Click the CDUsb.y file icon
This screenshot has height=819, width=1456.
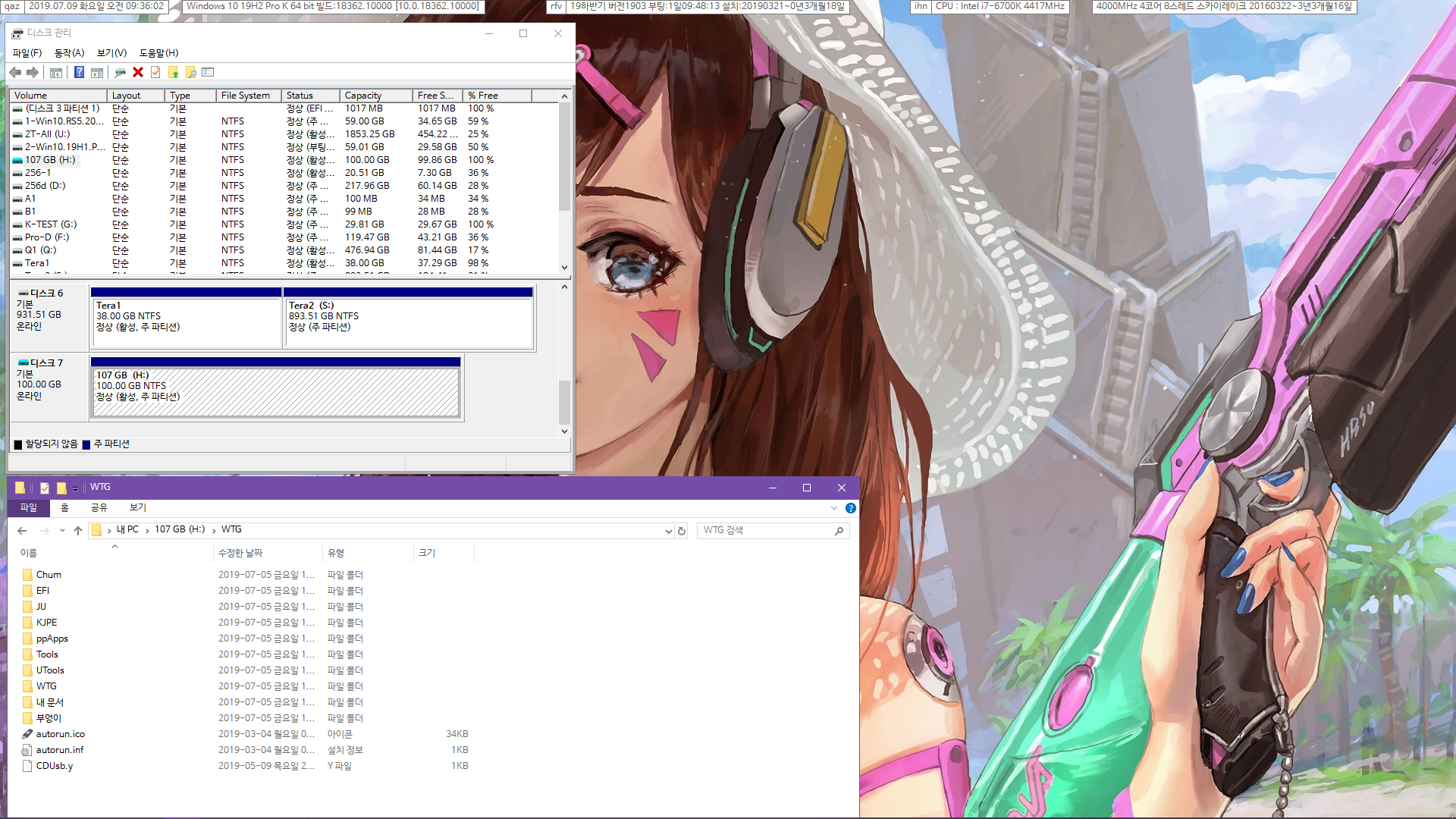pos(27,766)
